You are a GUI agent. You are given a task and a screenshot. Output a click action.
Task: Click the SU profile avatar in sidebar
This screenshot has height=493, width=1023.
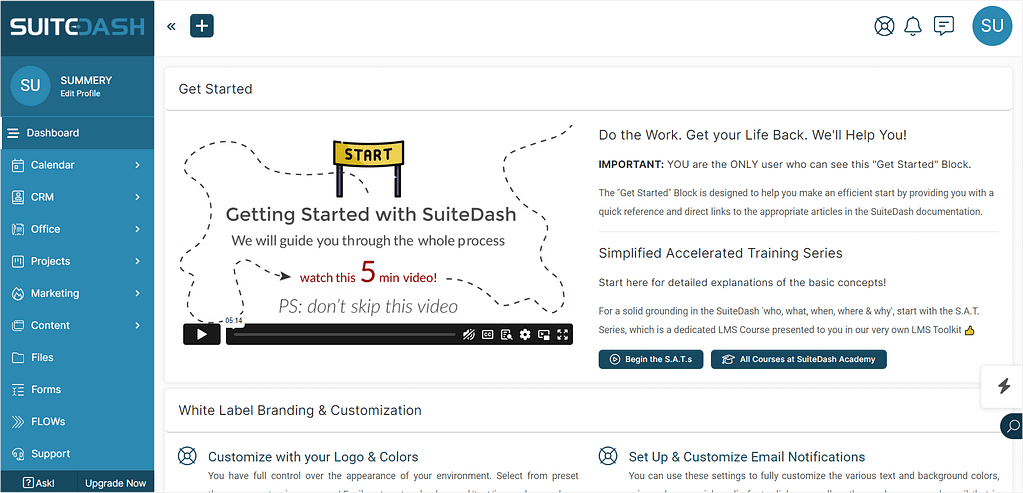[x=30, y=85]
